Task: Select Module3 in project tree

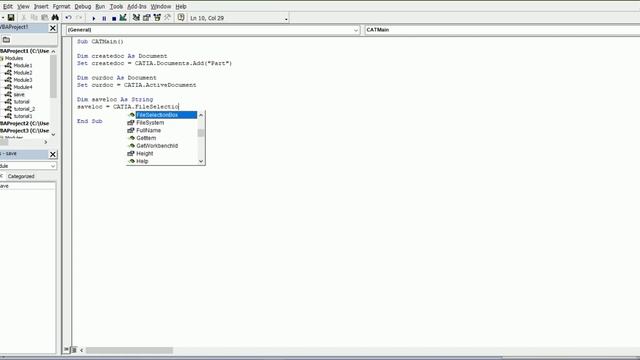Action: [22, 80]
